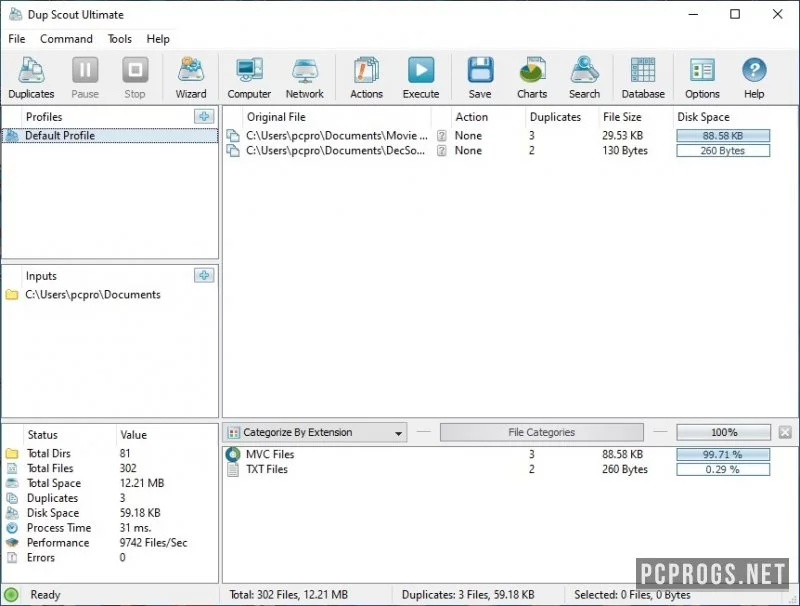The height and width of the screenshot is (606, 800).
Task: Click the Duplicates toolbar icon
Action: click(31, 78)
